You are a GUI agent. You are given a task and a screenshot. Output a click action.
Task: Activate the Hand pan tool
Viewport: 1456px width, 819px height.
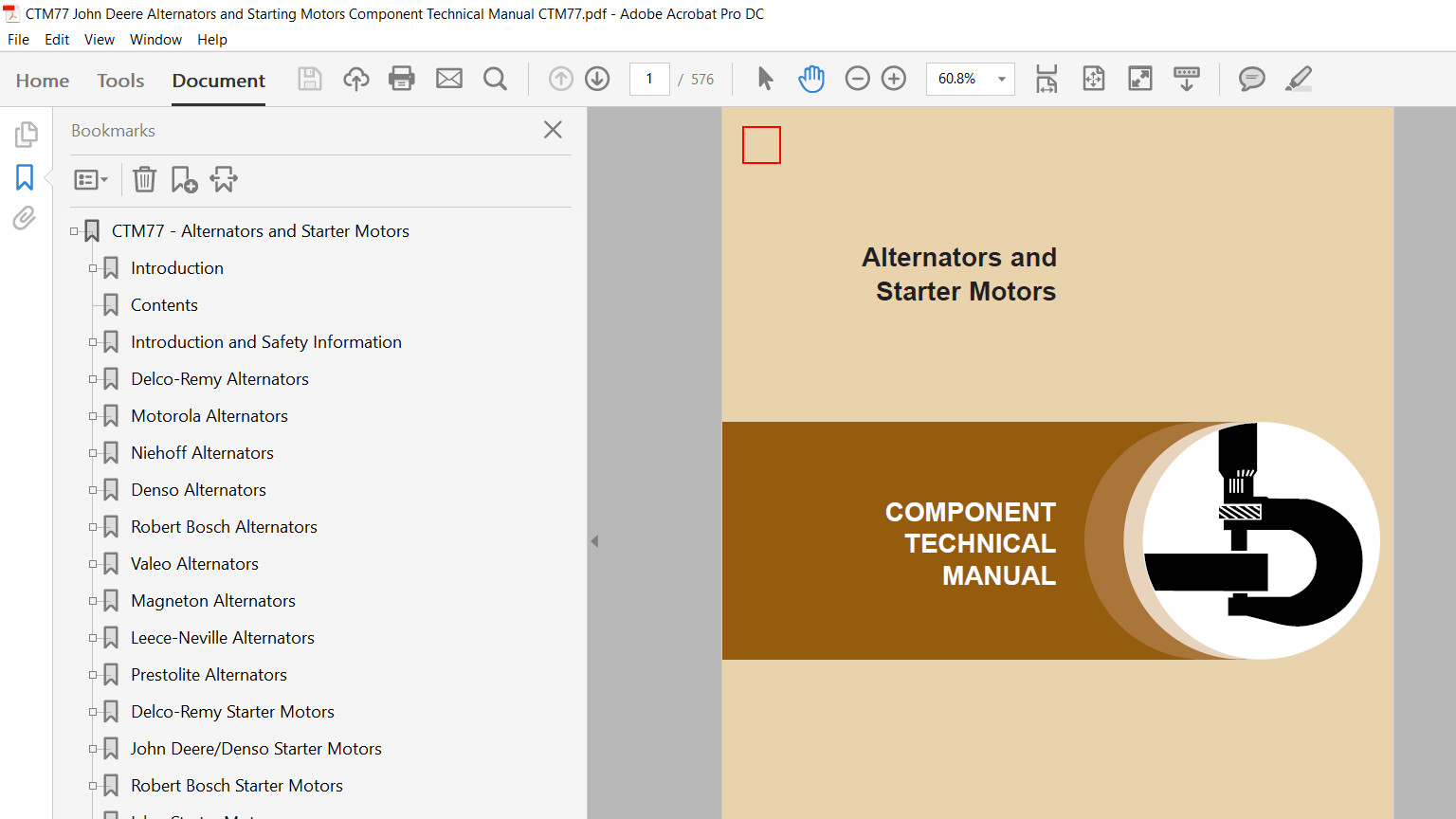click(811, 79)
